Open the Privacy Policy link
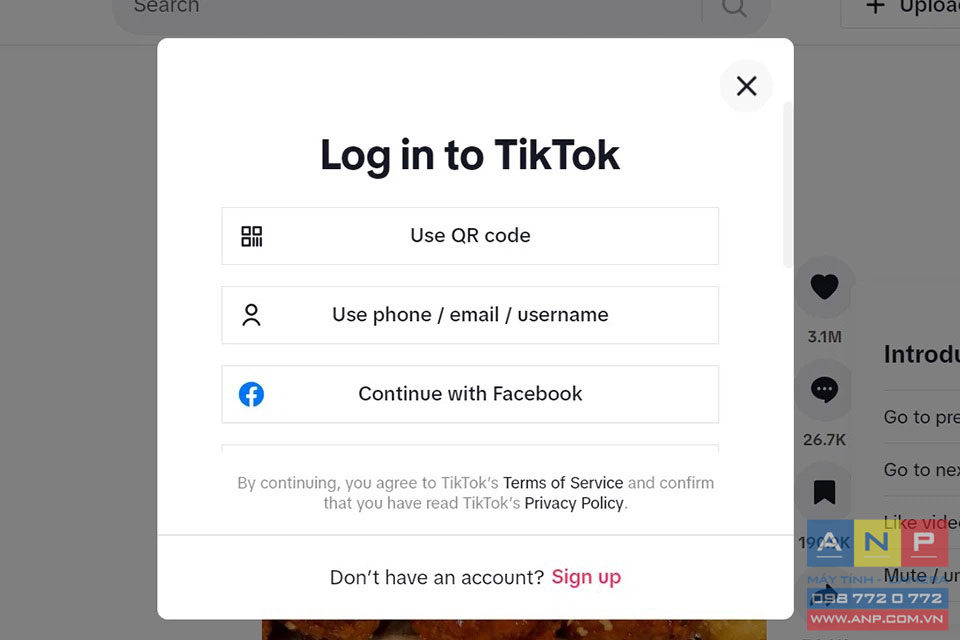The height and width of the screenshot is (640, 960). coord(574,503)
